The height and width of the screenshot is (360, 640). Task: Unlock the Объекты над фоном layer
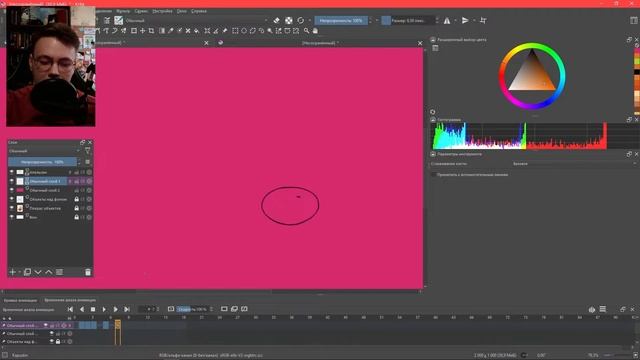(76, 199)
